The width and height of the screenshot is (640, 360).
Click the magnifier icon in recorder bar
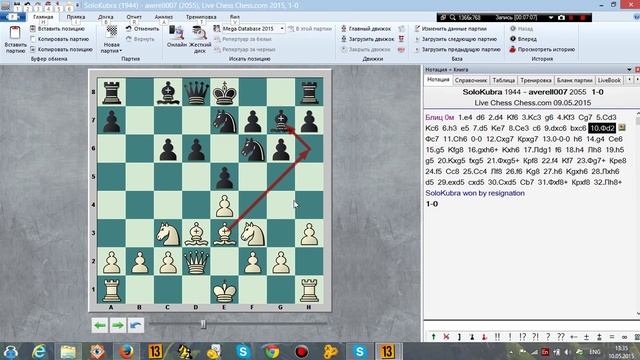click(452, 18)
